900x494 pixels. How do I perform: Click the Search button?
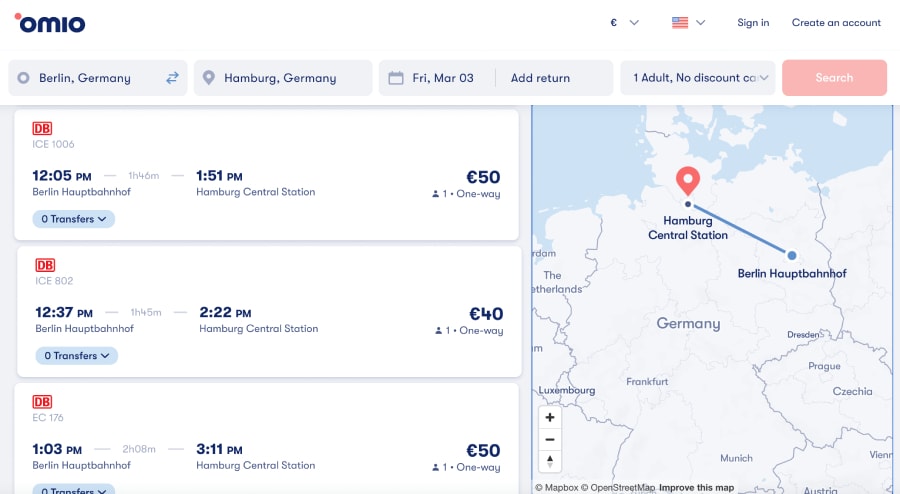coord(835,77)
